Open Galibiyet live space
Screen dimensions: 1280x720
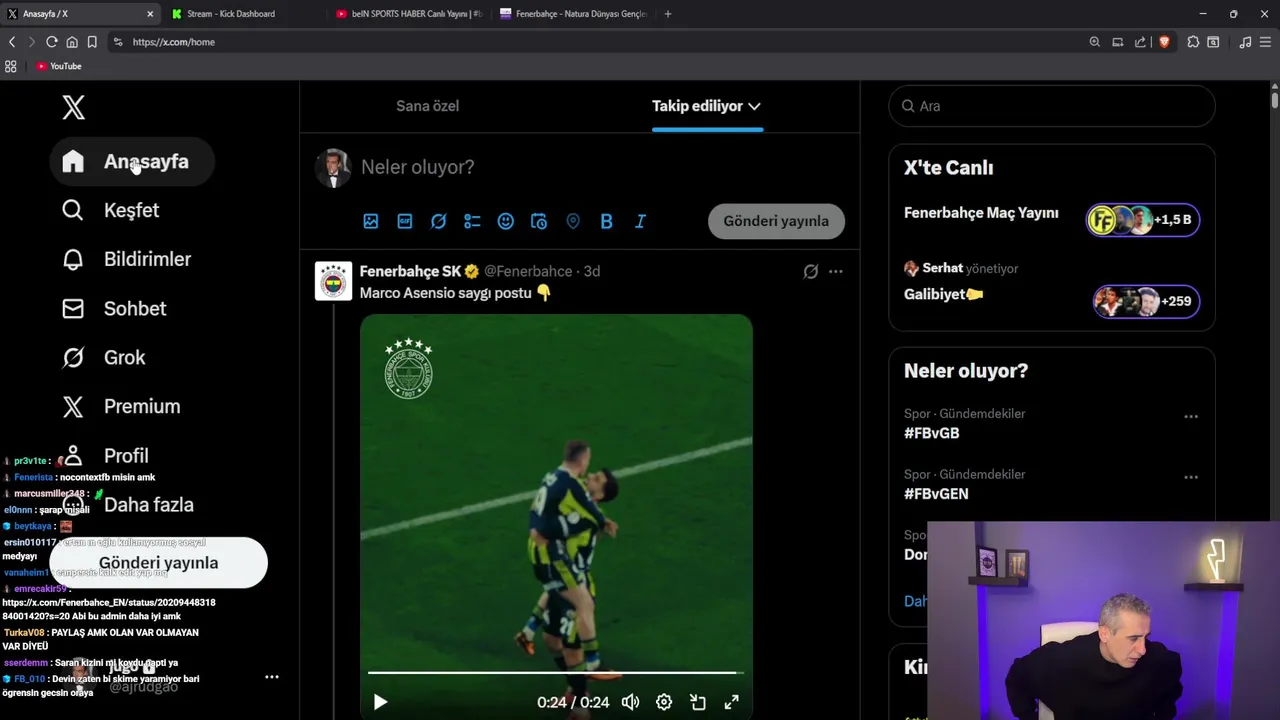pos(944,294)
